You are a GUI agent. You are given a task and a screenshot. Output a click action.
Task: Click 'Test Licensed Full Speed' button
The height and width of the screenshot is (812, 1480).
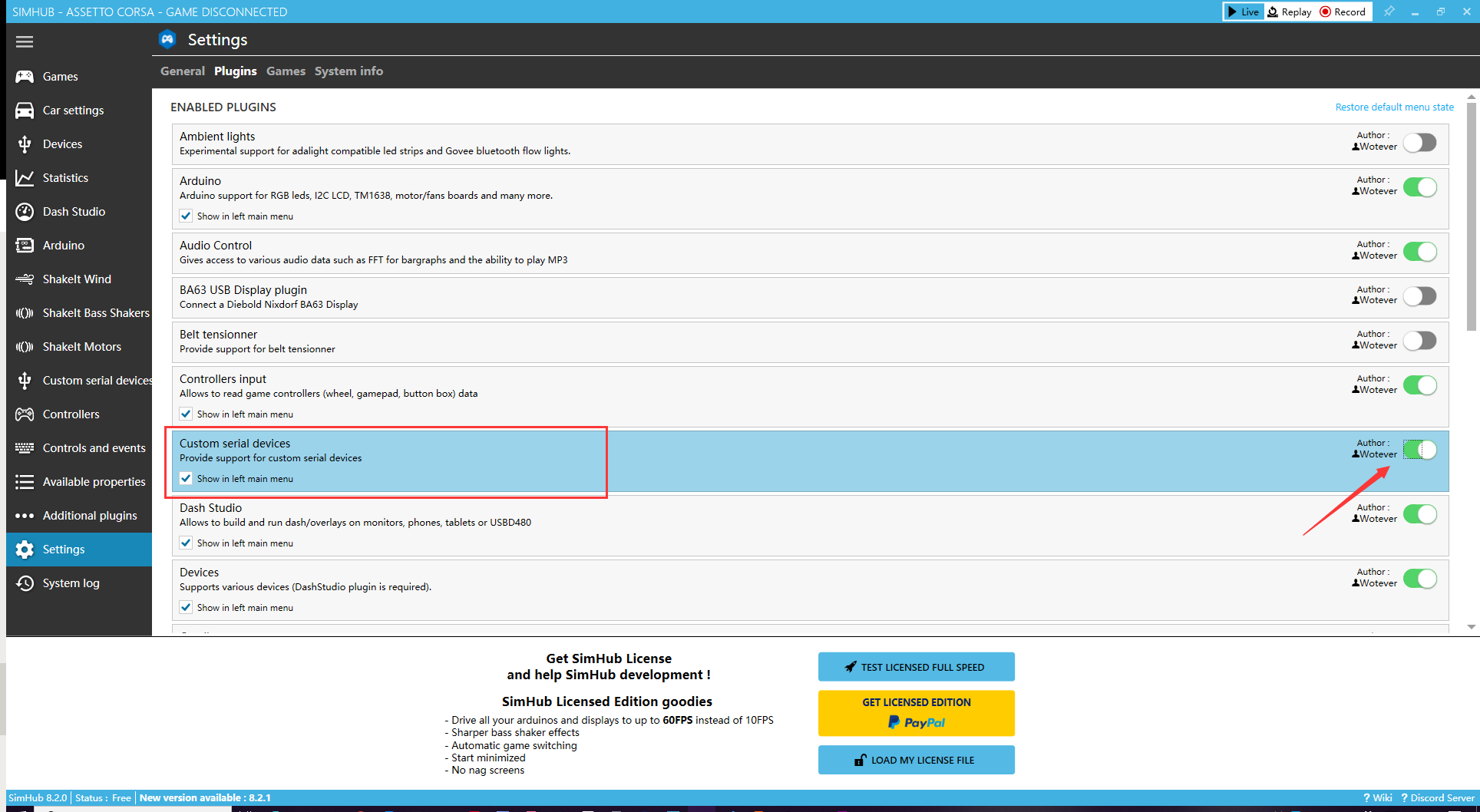click(916, 667)
